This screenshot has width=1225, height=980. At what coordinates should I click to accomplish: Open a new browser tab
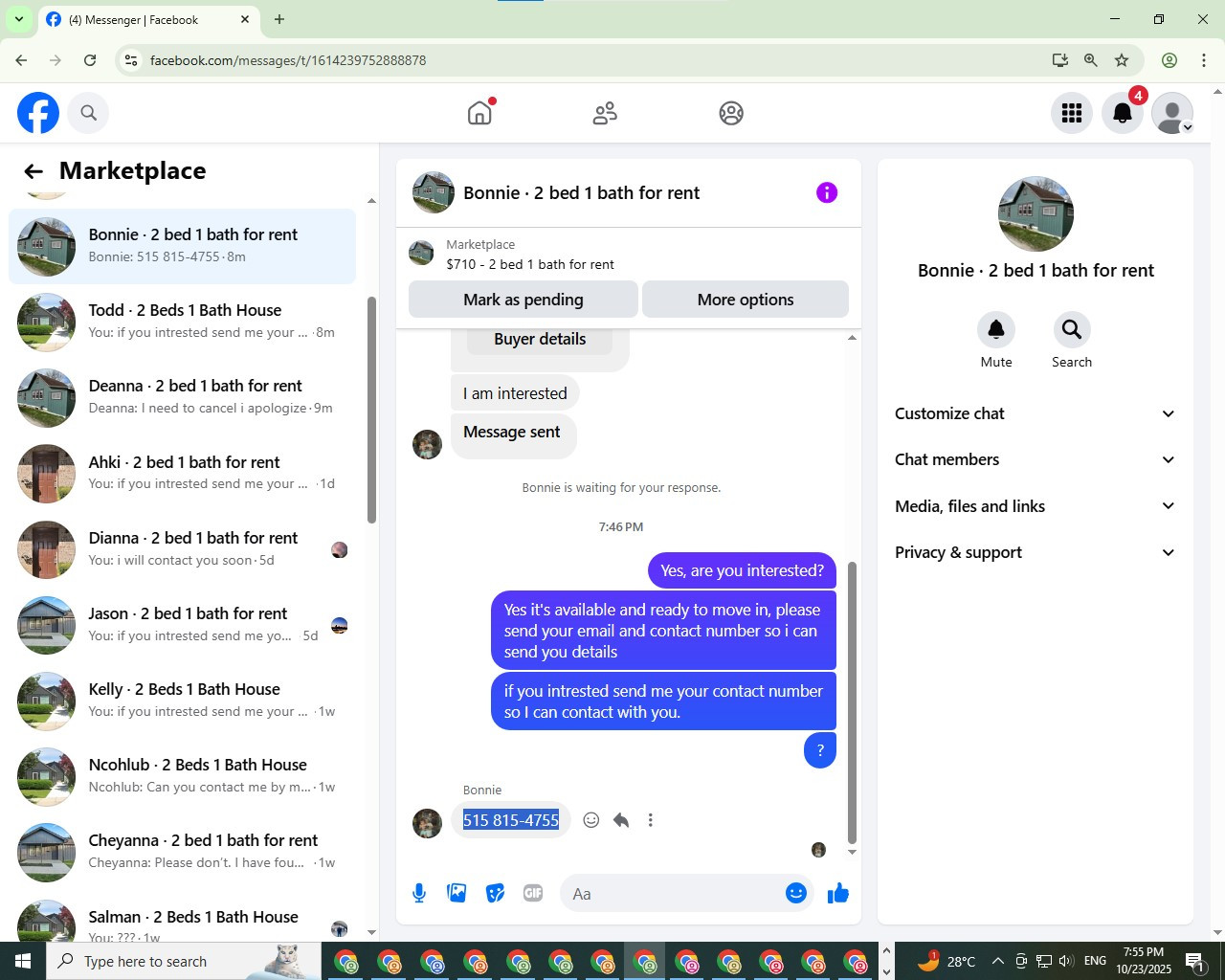(279, 19)
